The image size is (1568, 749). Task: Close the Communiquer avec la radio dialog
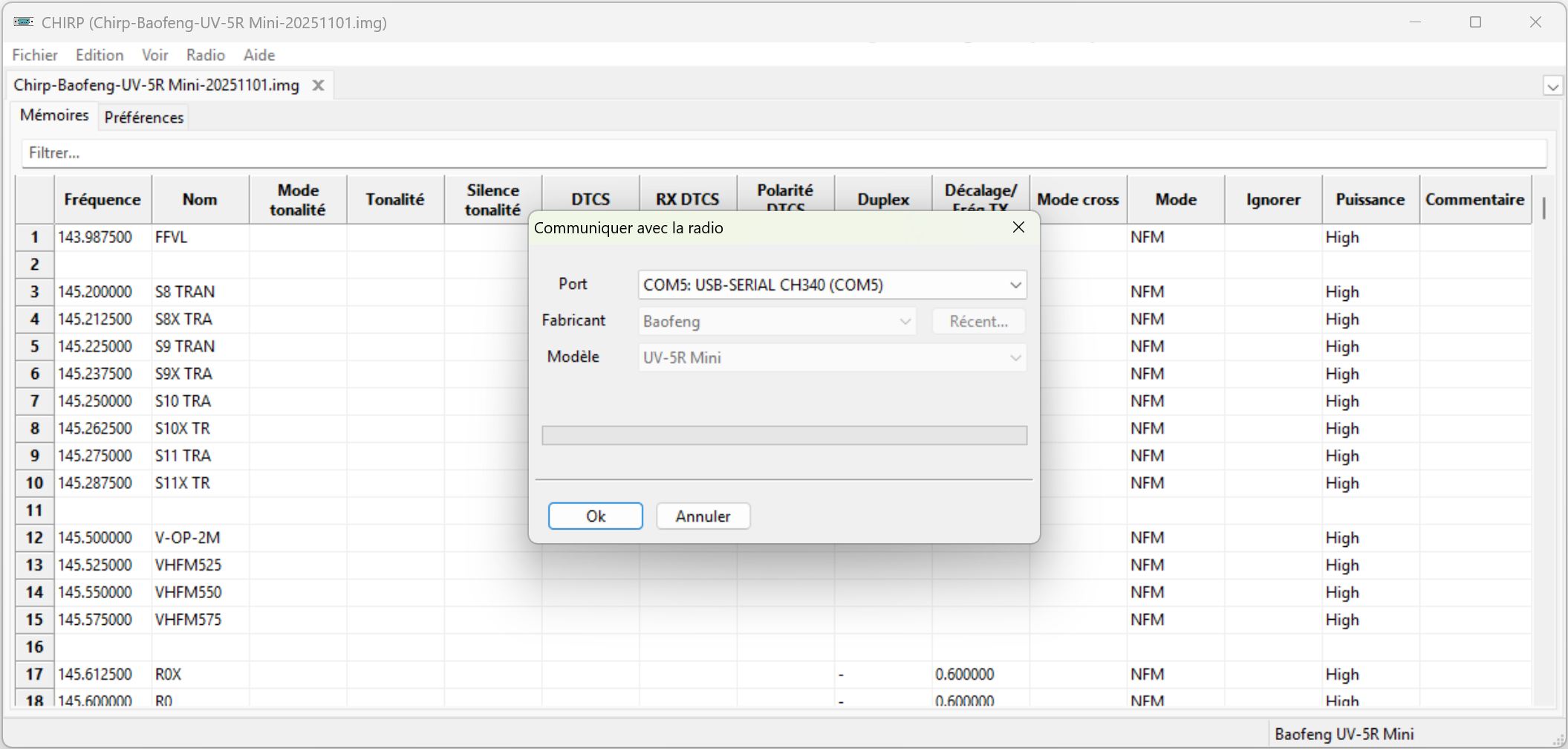click(x=1018, y=227)
